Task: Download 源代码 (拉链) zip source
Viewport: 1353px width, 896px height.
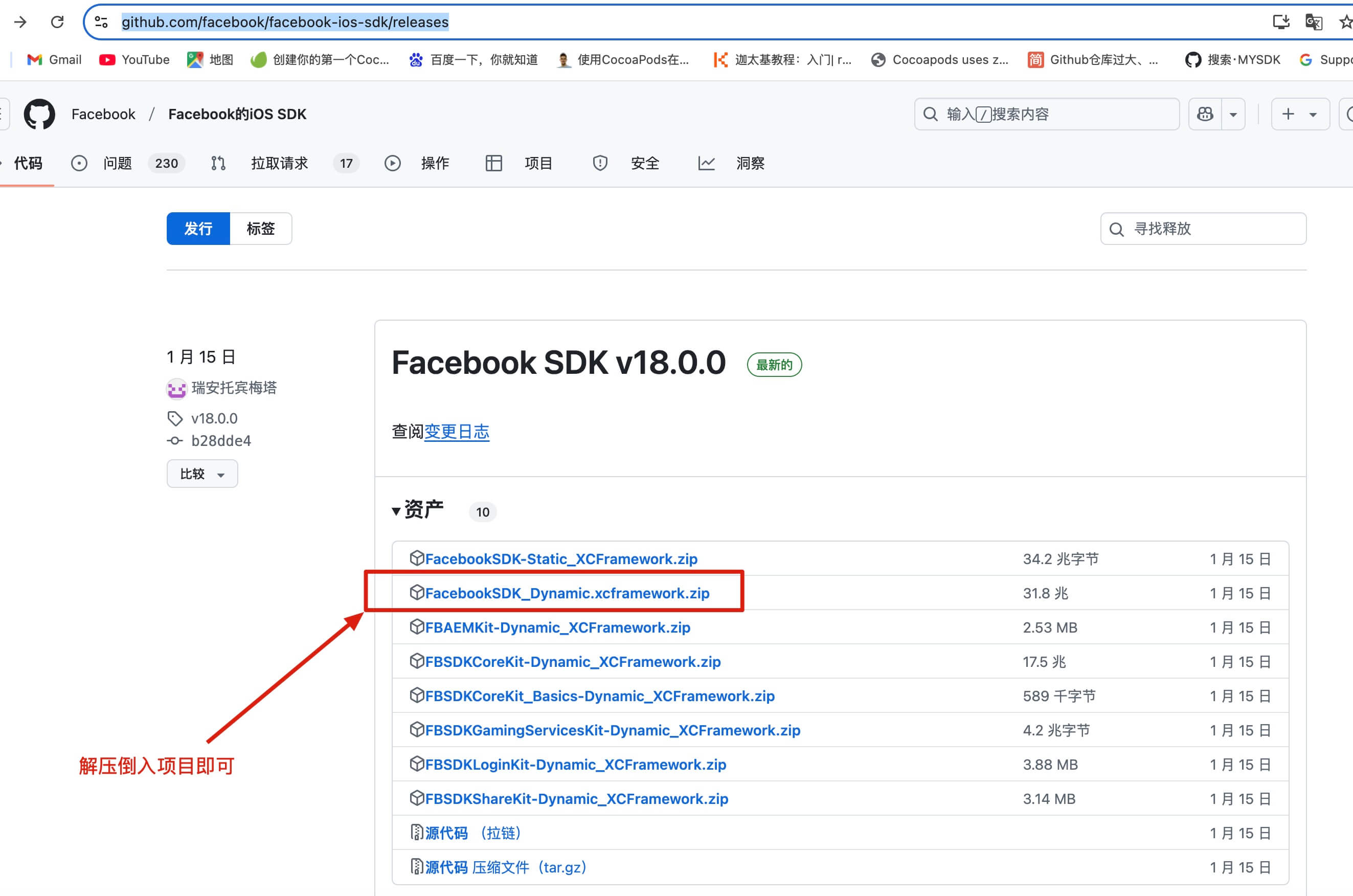Action: pos(472,833)
